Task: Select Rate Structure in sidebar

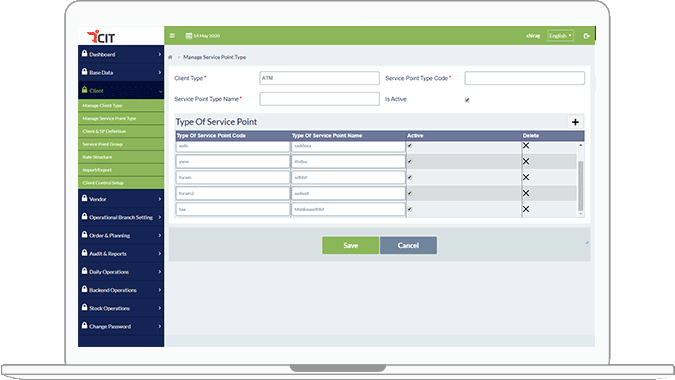Action: coord(121,157)
